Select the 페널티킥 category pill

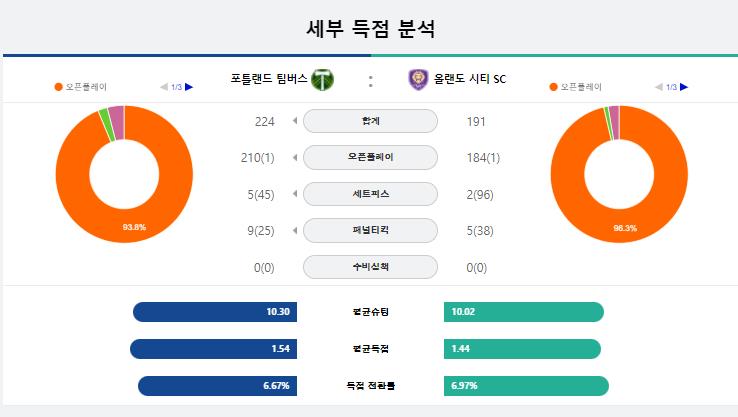pos(370,230)
